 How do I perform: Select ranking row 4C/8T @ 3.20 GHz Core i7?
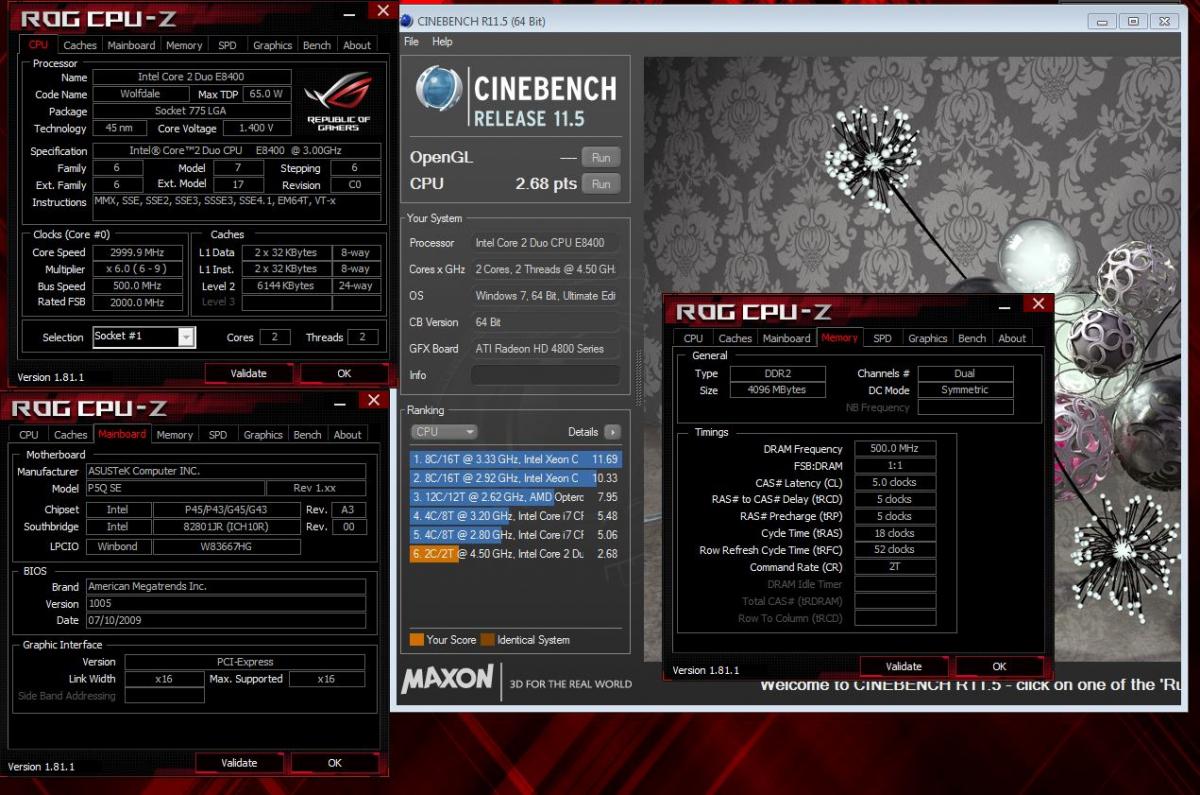(516, 516)
